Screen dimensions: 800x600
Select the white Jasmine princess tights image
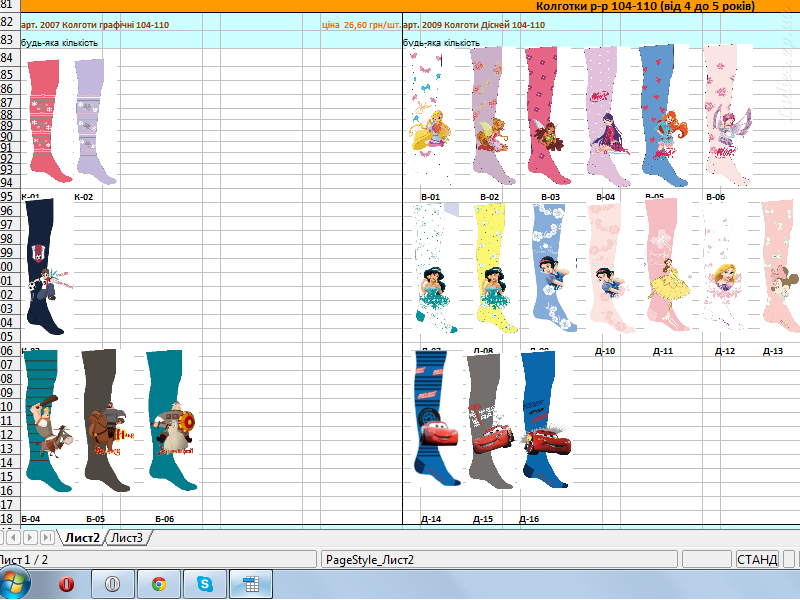pyautogui.click(x=435, y=269)
